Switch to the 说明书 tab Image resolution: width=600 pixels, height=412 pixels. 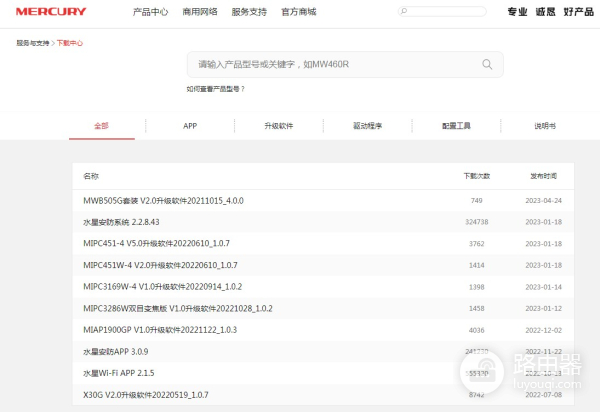tap(545, 126)
